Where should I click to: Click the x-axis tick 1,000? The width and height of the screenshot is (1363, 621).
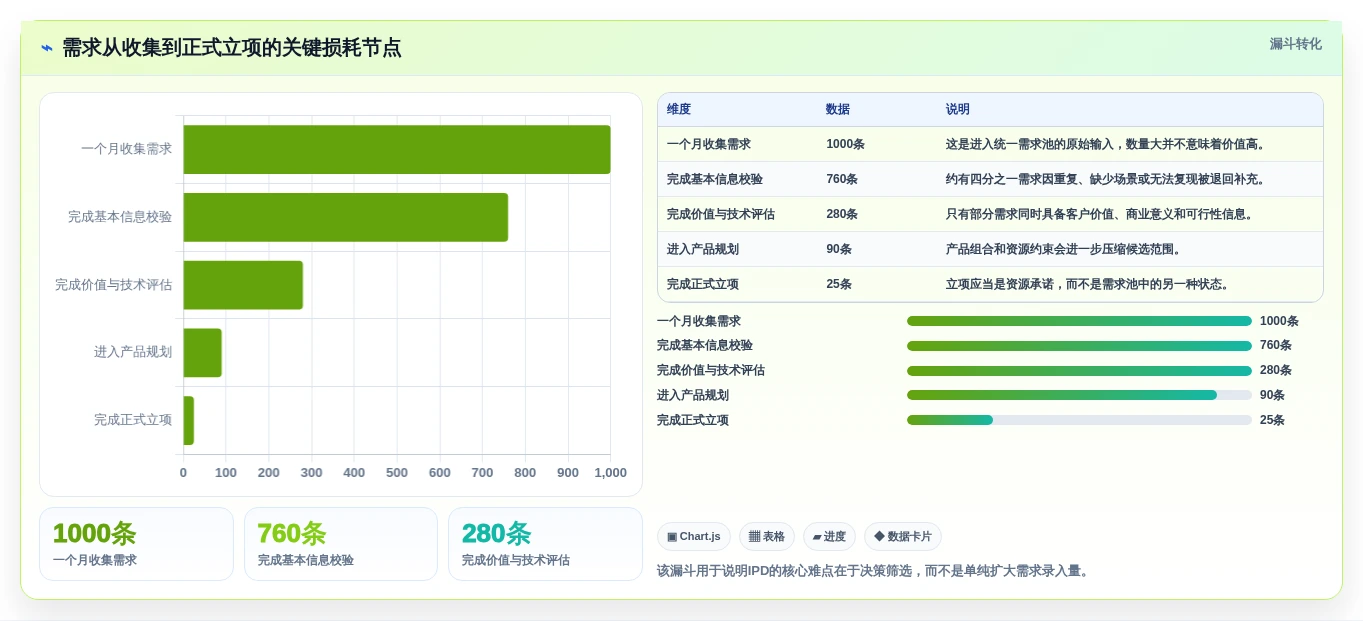point(610,473)
